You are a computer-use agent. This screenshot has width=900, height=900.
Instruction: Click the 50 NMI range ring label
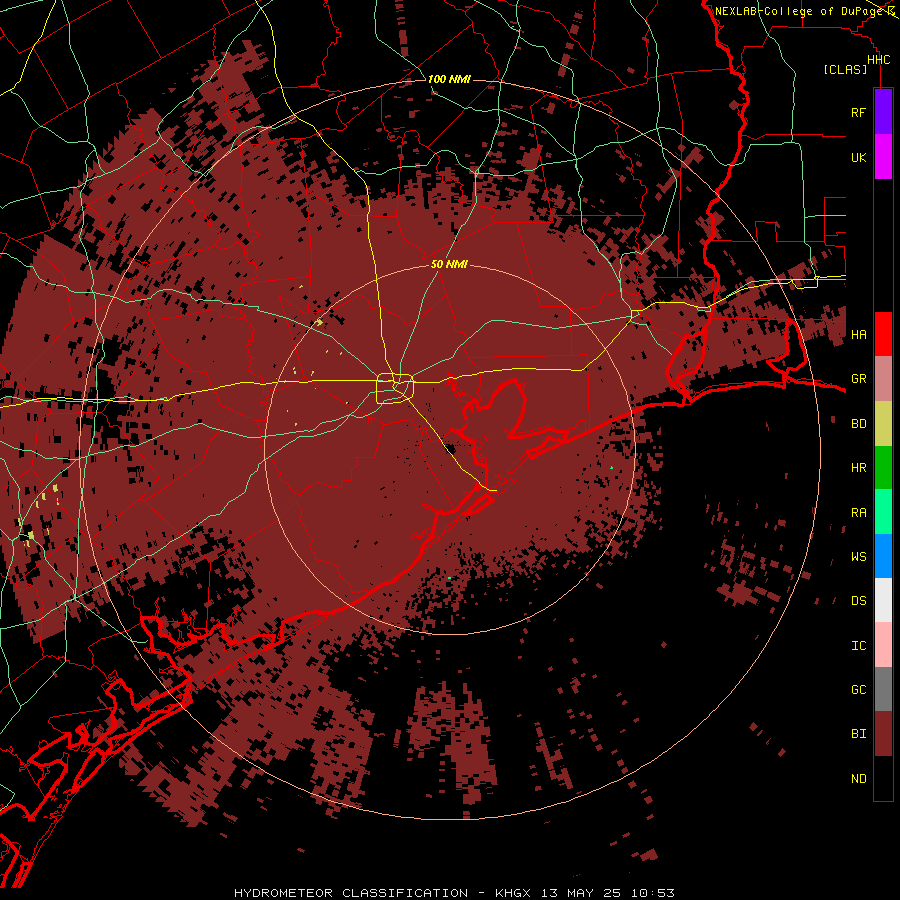(x=449, y=265)
